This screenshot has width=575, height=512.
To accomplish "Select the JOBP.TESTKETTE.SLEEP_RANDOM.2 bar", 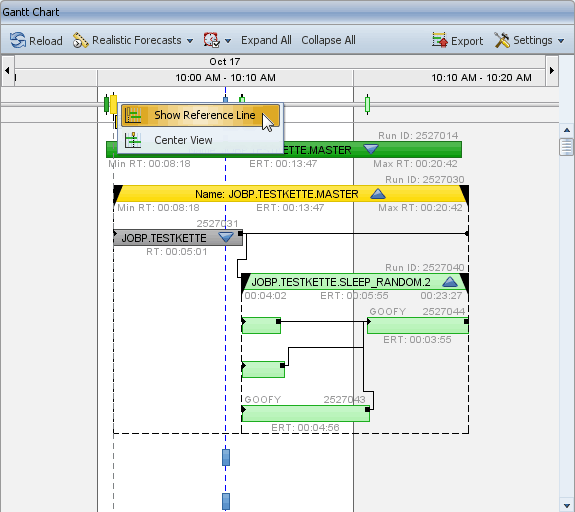I will (355, 282).
